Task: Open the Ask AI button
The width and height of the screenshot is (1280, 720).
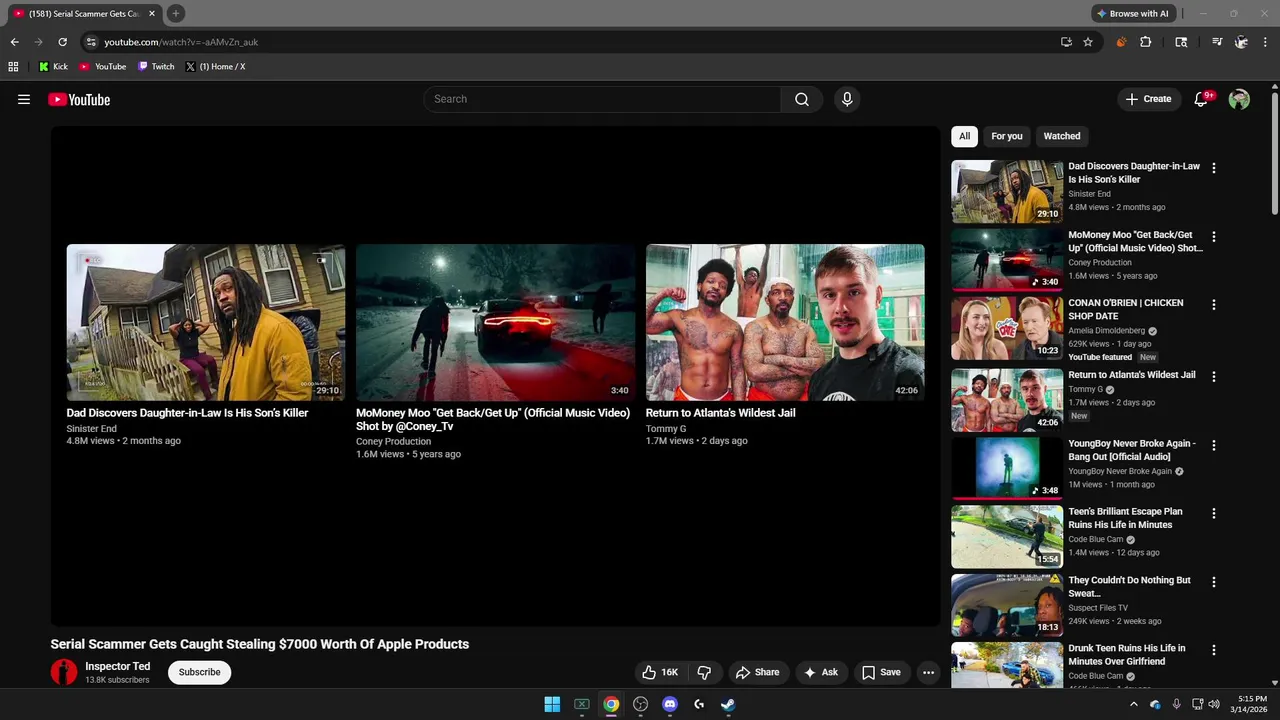Action: pos(820,672)
